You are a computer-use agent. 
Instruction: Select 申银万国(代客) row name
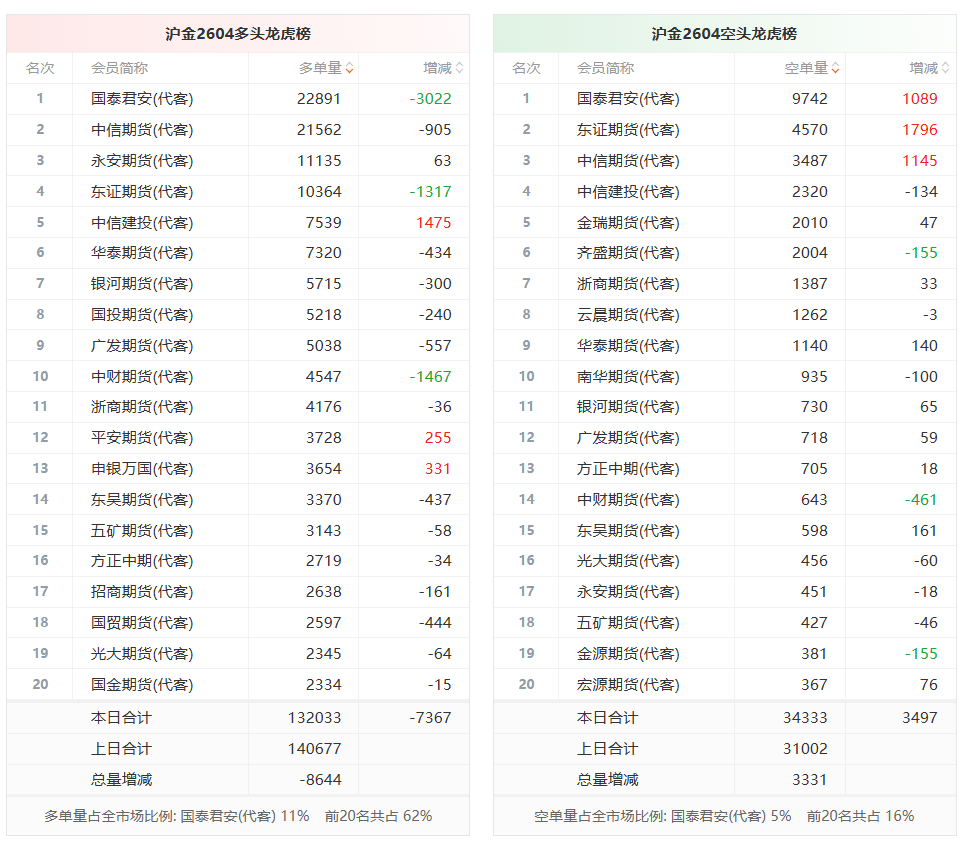[142, 469]
